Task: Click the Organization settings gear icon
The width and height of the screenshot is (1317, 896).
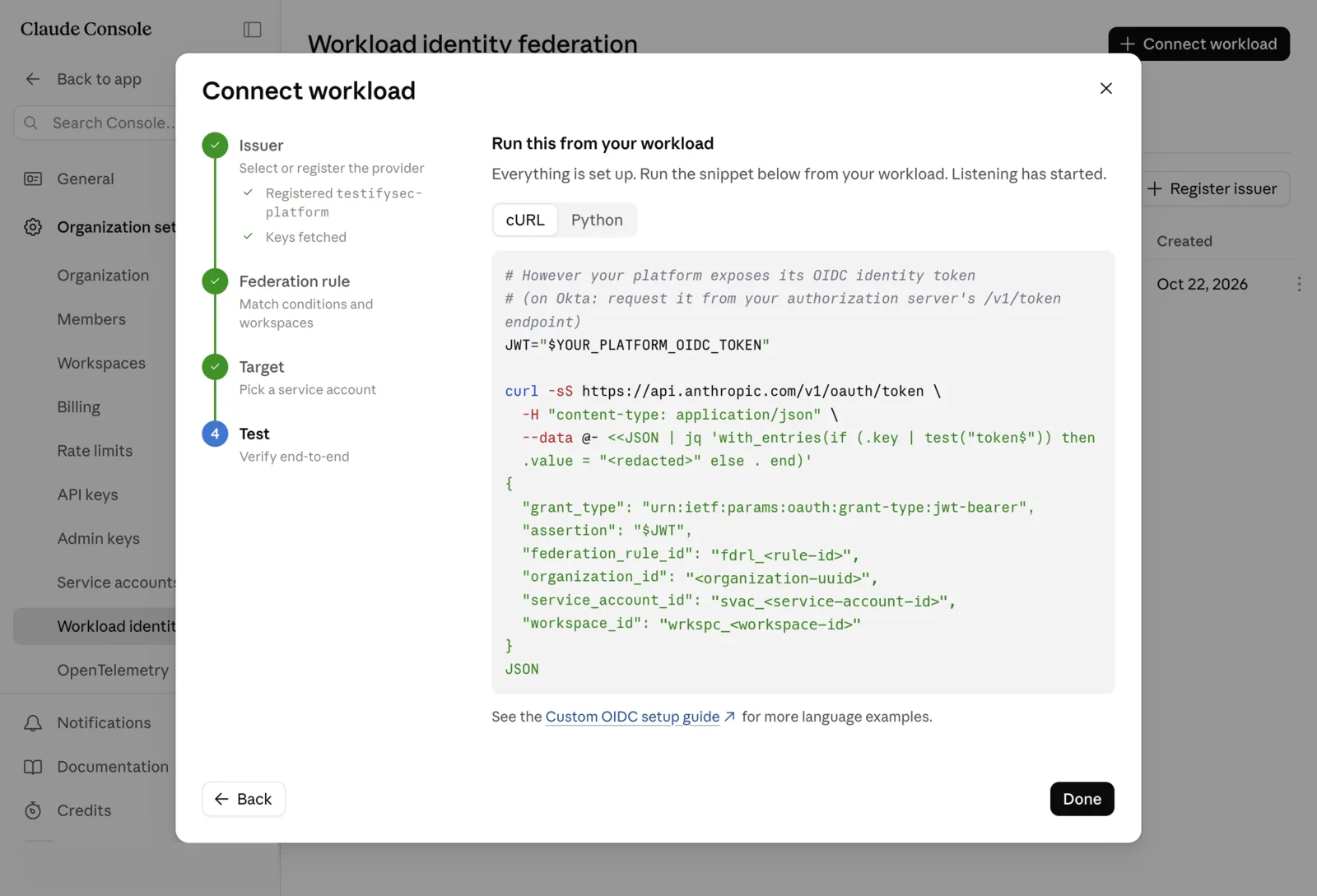Action: pyautogui.click(x=33, y=227)
